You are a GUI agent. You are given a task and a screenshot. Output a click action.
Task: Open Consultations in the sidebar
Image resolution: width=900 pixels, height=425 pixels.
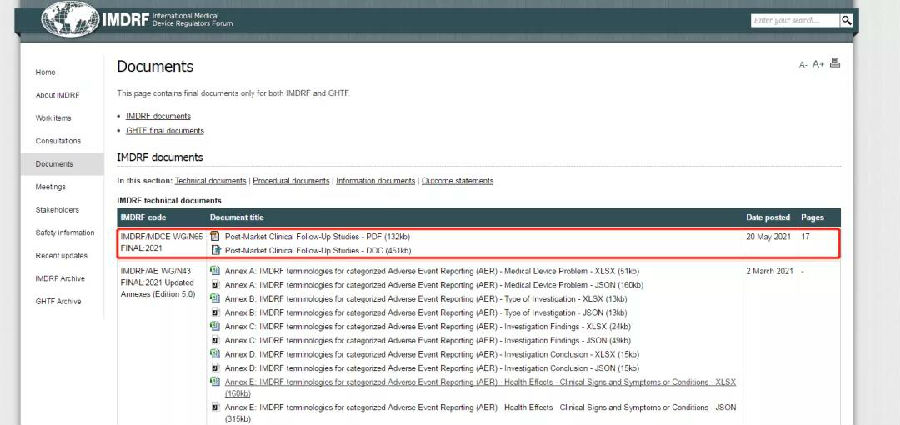pyautogui.click(x=58, y=141)
